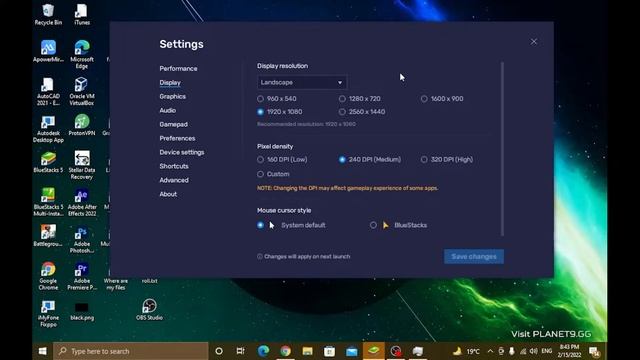Open Task View in taskbar
This screenshot has height=360, width=640.
click(x=240, y=351)
